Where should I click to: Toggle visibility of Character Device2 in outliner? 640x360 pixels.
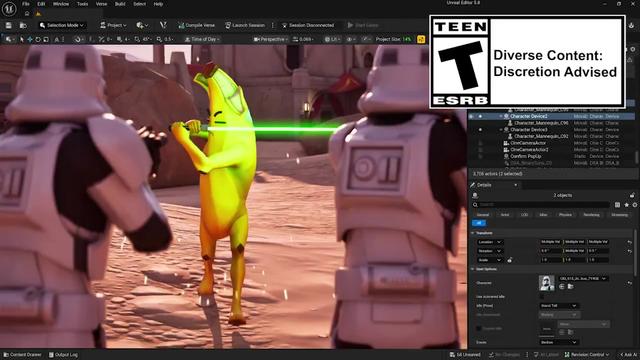480,116
